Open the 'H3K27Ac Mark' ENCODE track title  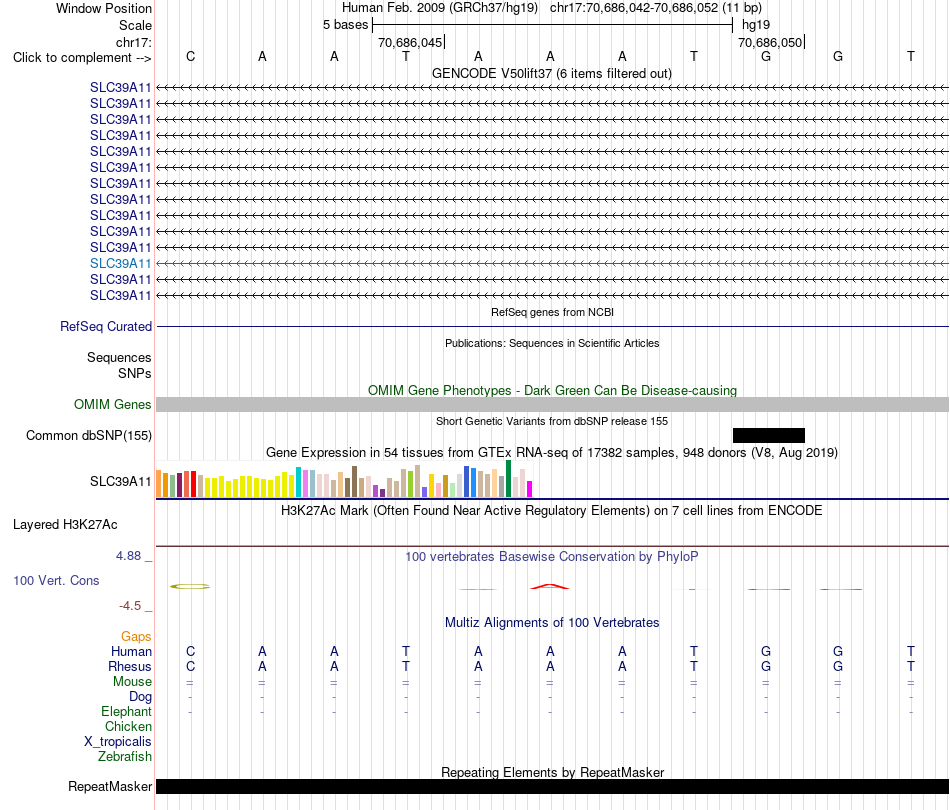(x=552, y=511)
